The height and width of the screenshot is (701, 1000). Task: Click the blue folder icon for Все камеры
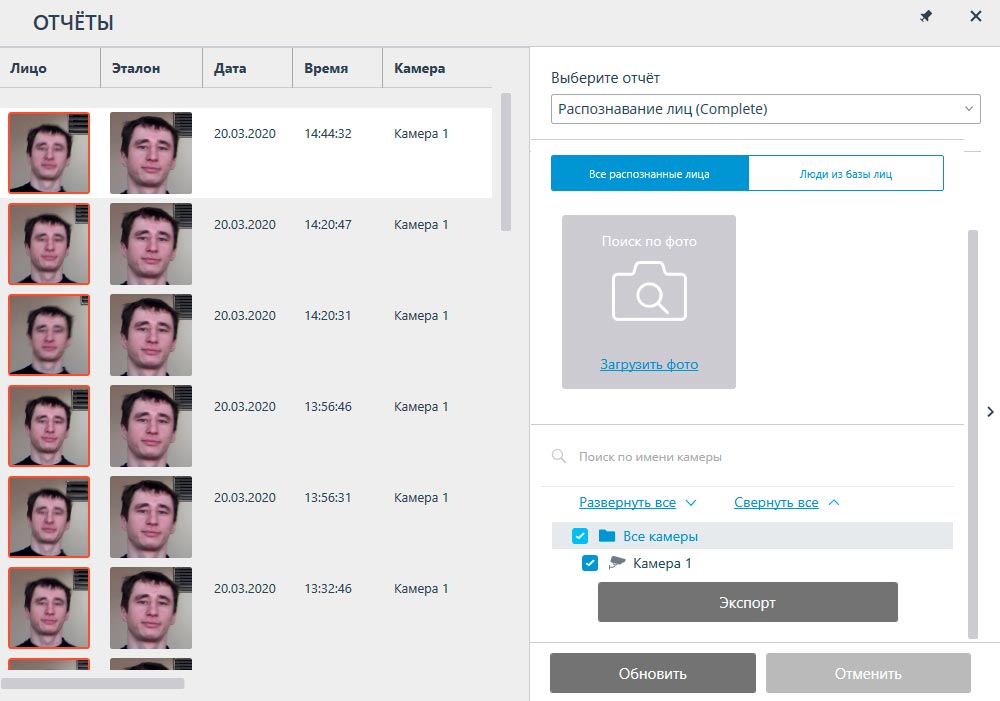tap(607, 536)
